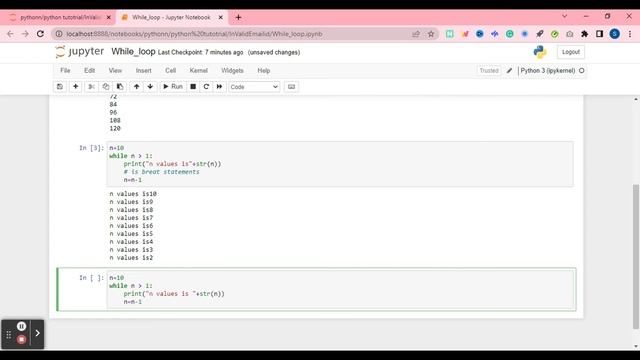640x360 pixels.
Task: Open the Insert menu
Action: coord(143,71)
